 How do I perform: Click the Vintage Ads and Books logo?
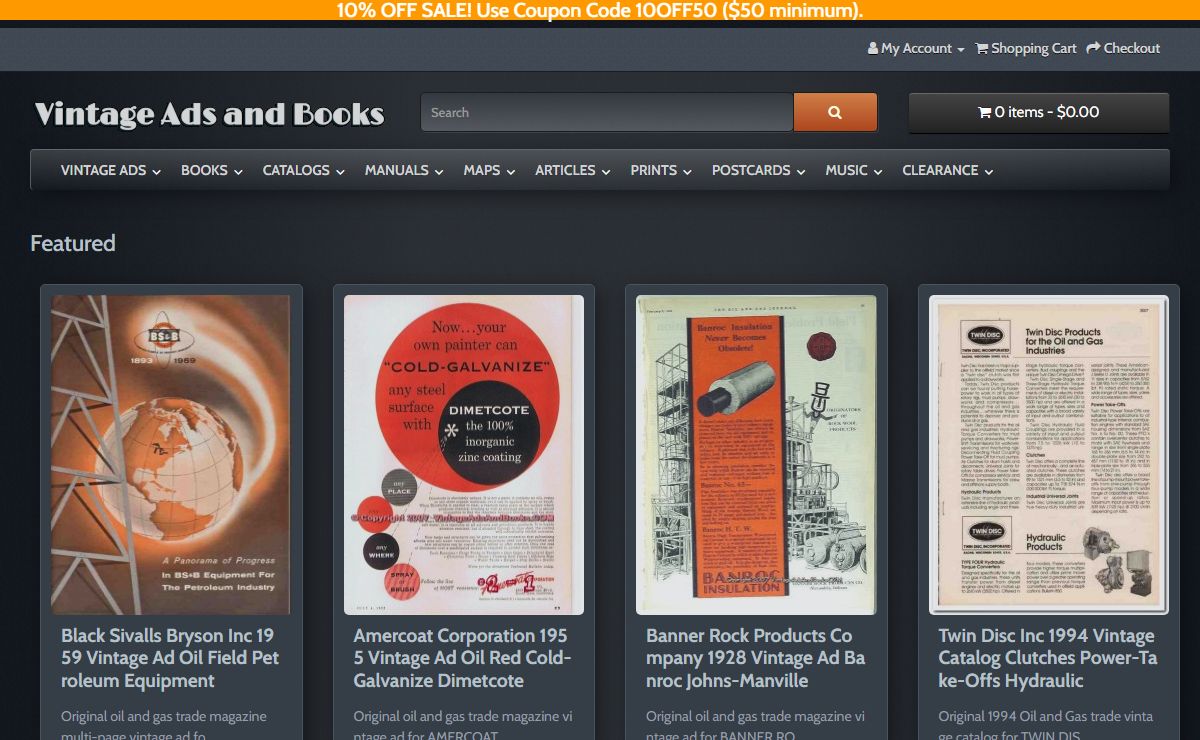click(x=210, y=114)
